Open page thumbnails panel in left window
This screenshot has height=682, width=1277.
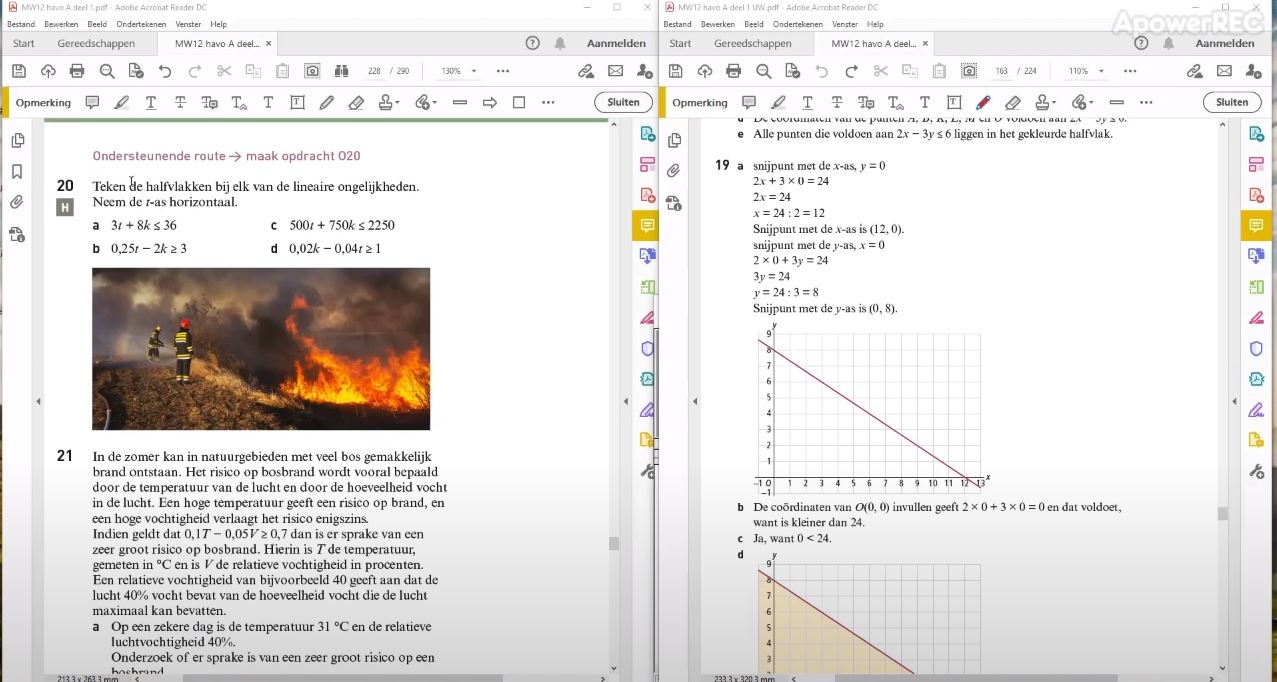[17, 141]
